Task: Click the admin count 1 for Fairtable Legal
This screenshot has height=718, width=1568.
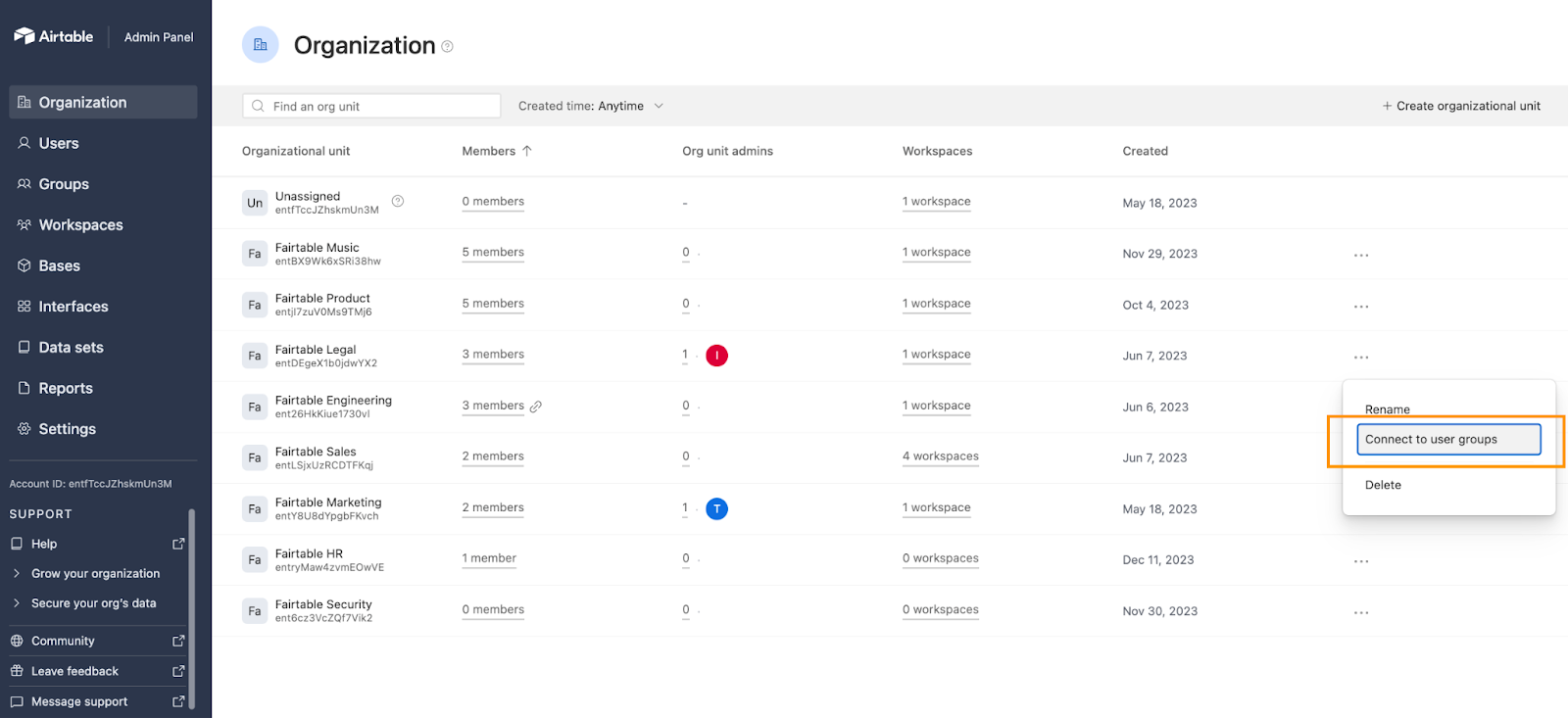Action: point(685,355)
